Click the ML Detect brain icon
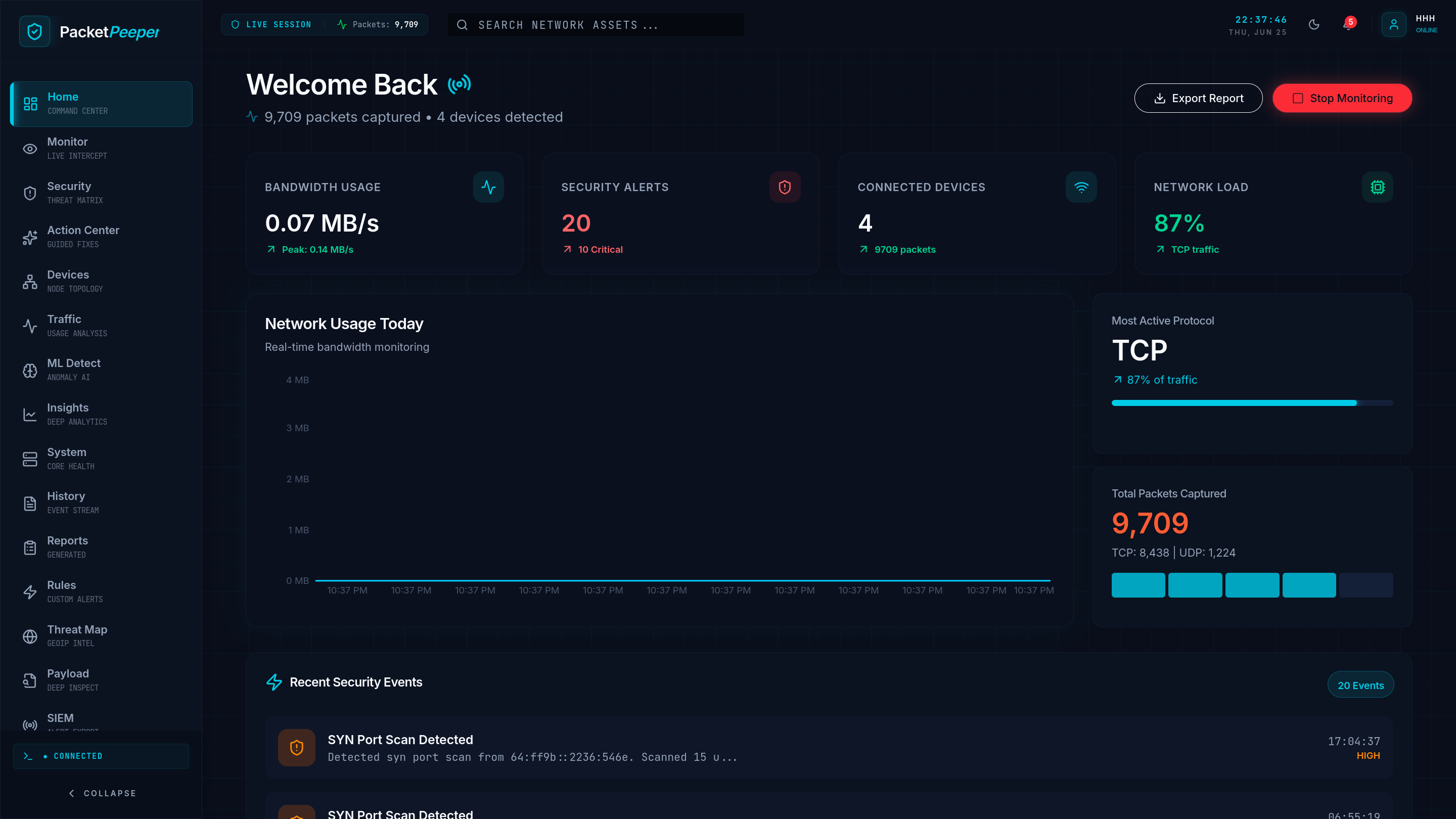The height and width of the screenshot is (819, 1456). tap(30, 370)
